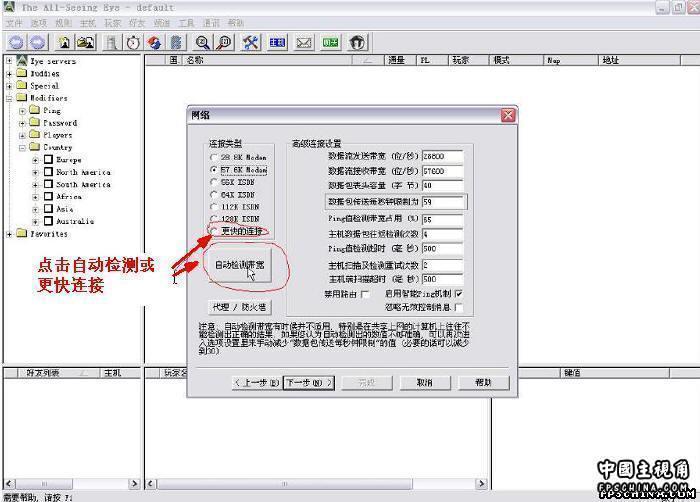The width and height of the screenshot is (700, 502).
Task: Click the back arrow toolbar icon
Action: pyautogui.click(x=17, y=42)
